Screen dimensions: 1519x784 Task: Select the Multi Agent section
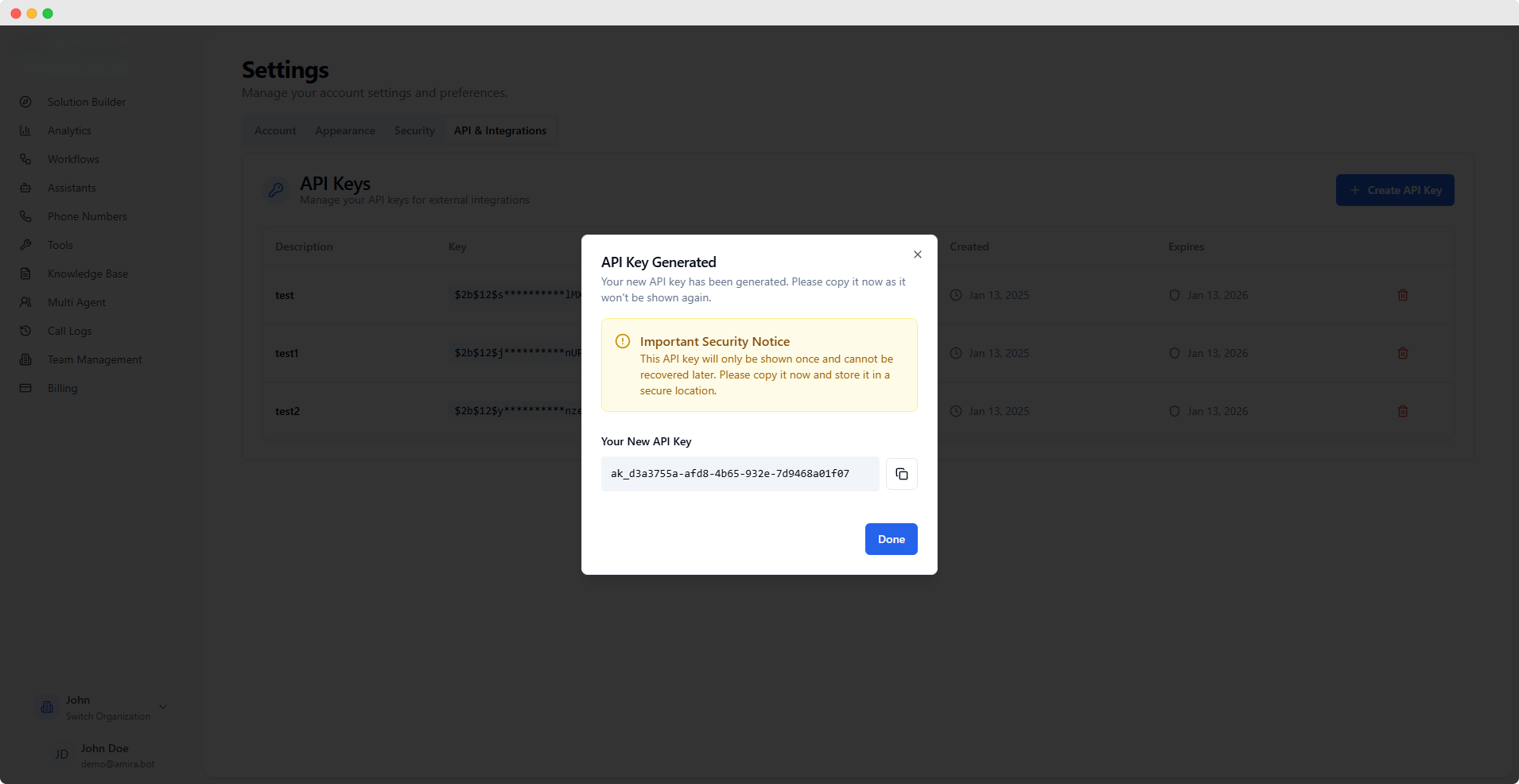pos(76,301)
